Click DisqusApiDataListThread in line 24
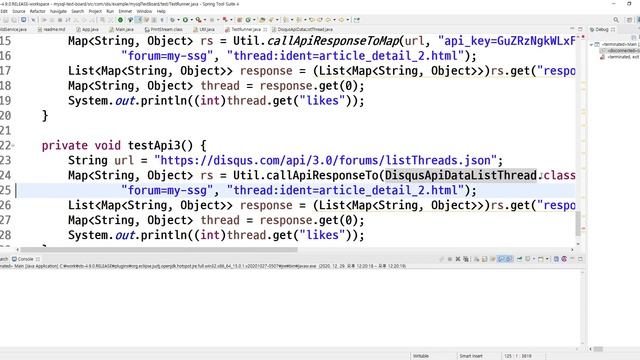Viewport: 640px width, 360px height. tap(461, 176)
